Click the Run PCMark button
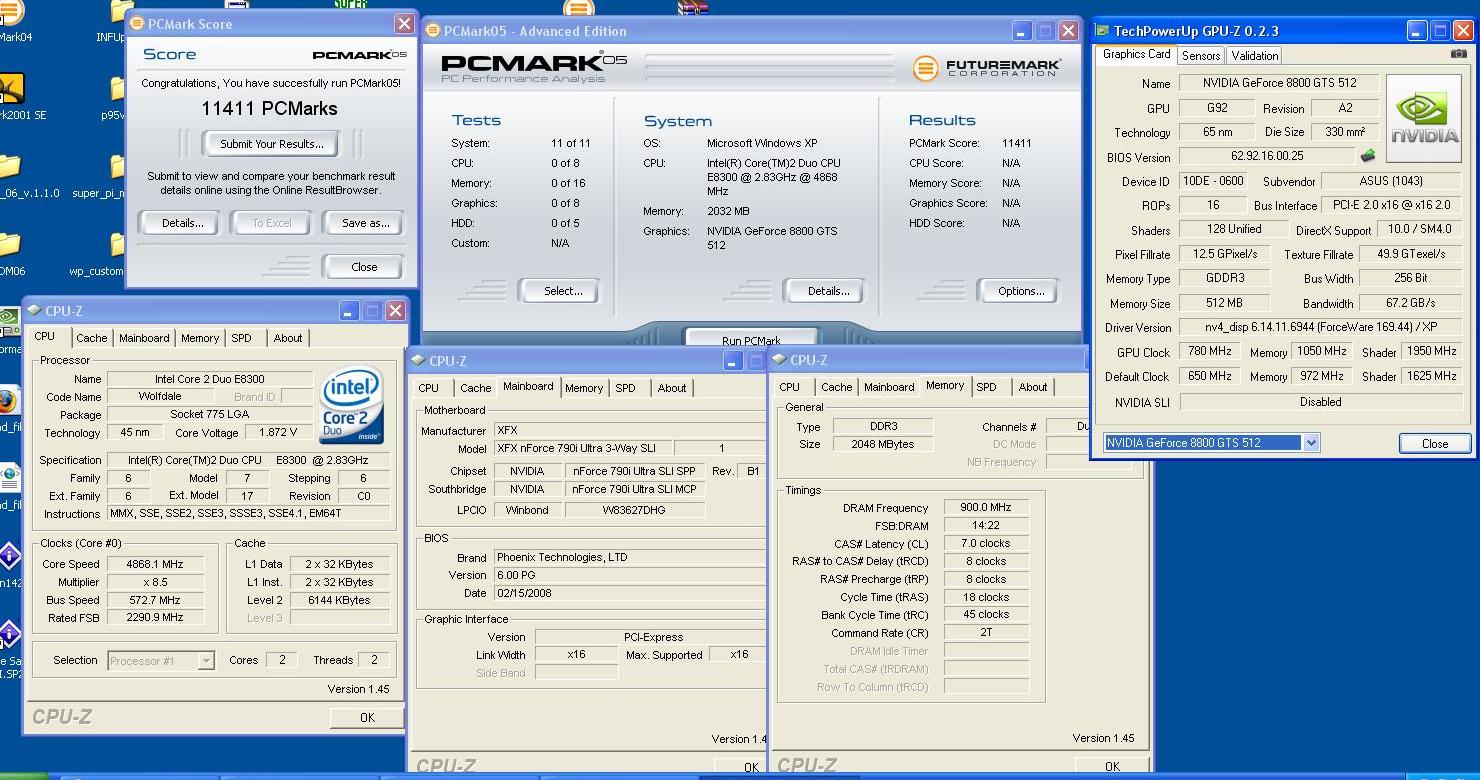The width and height of the screenshot is (1480, 780). tap(750, 339)
